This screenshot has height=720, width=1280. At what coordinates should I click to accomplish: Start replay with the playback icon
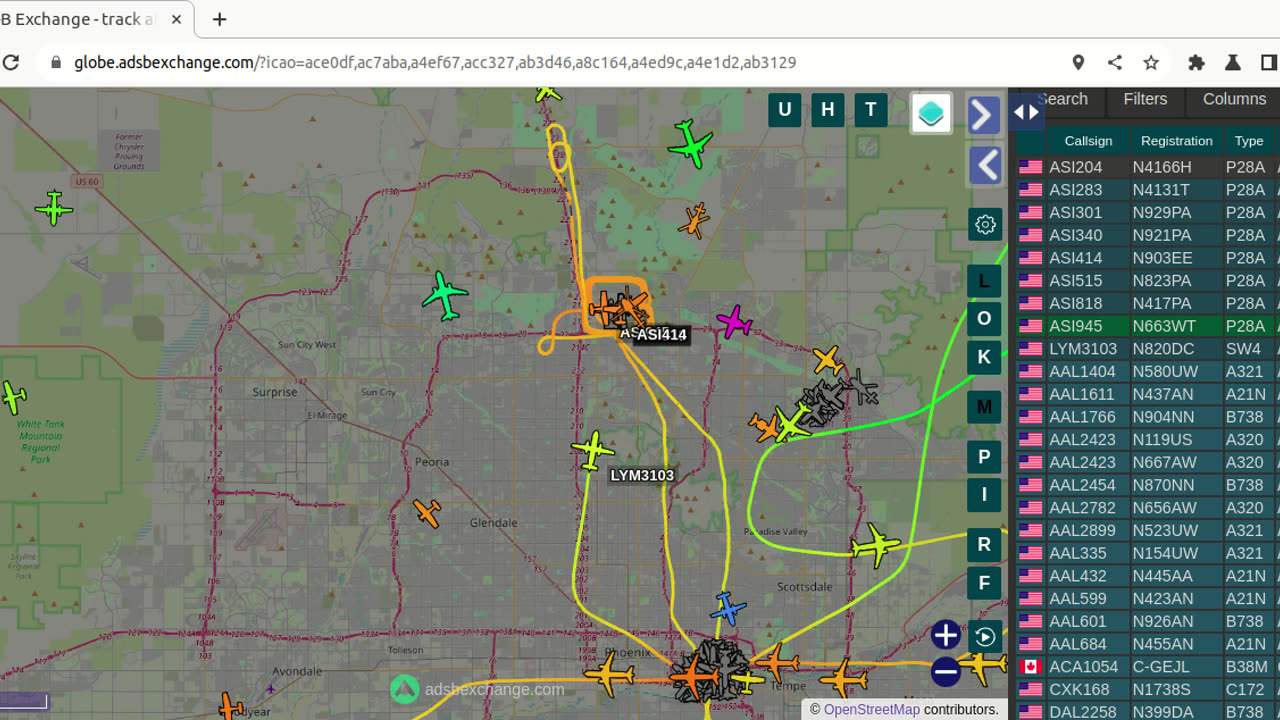click(985, 637)
